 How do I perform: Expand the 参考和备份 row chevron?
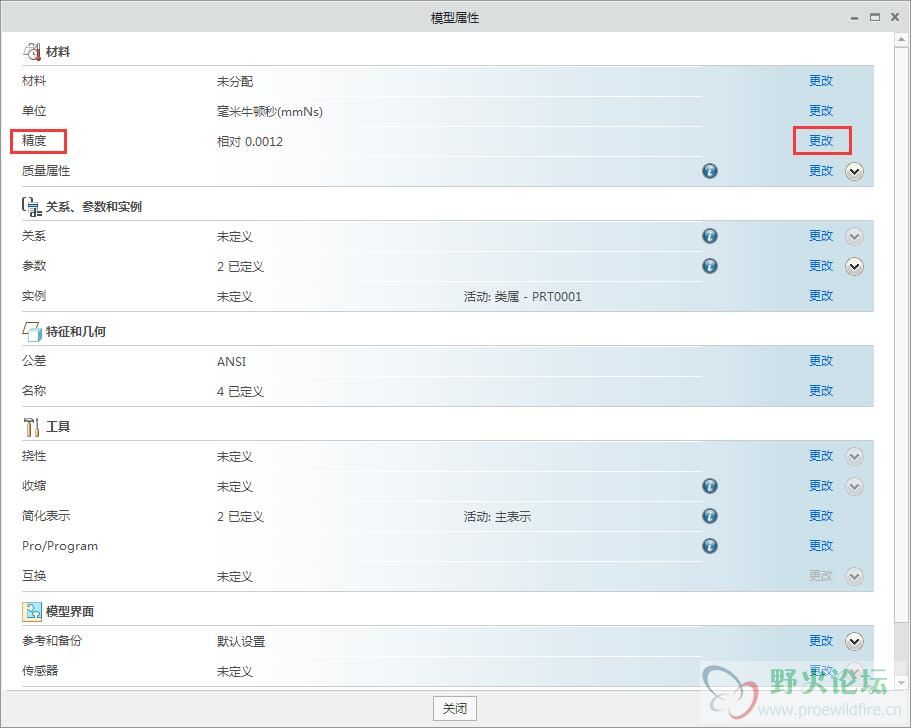coord(854,641)
